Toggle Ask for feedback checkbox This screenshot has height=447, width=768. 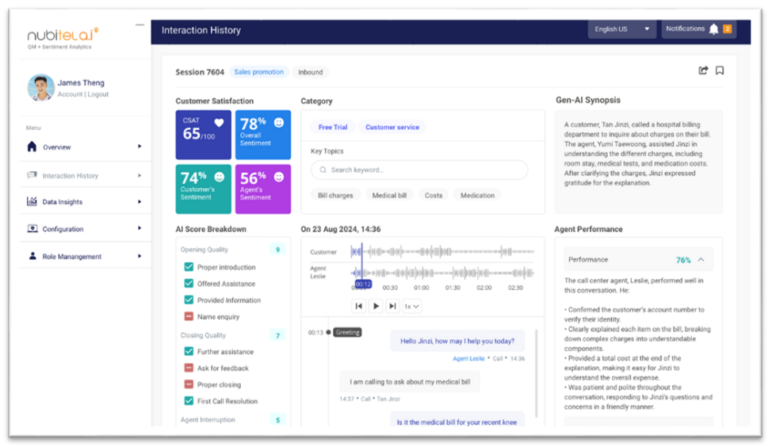189,368
